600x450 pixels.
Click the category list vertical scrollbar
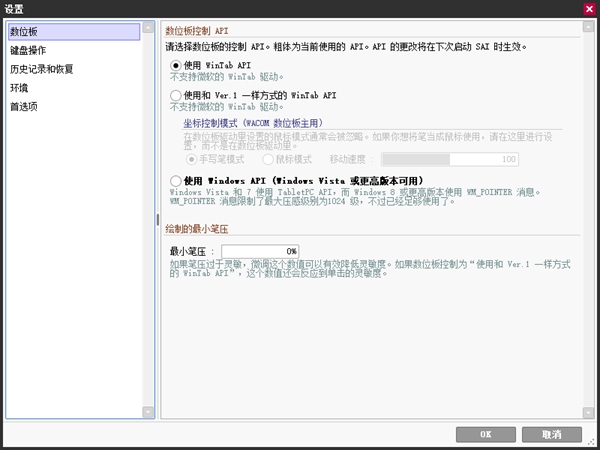[148, 219]
